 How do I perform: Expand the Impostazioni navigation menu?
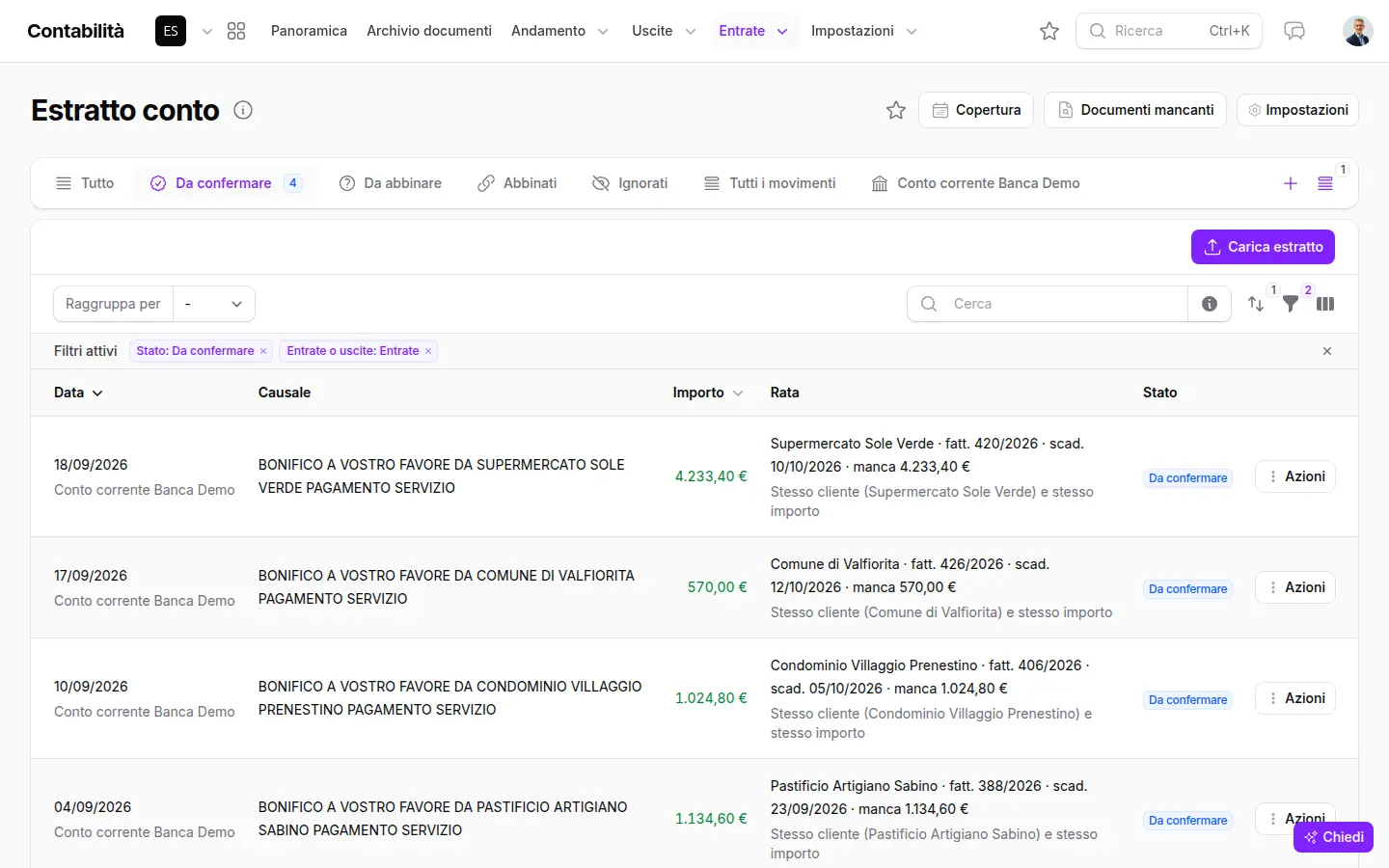863,31
